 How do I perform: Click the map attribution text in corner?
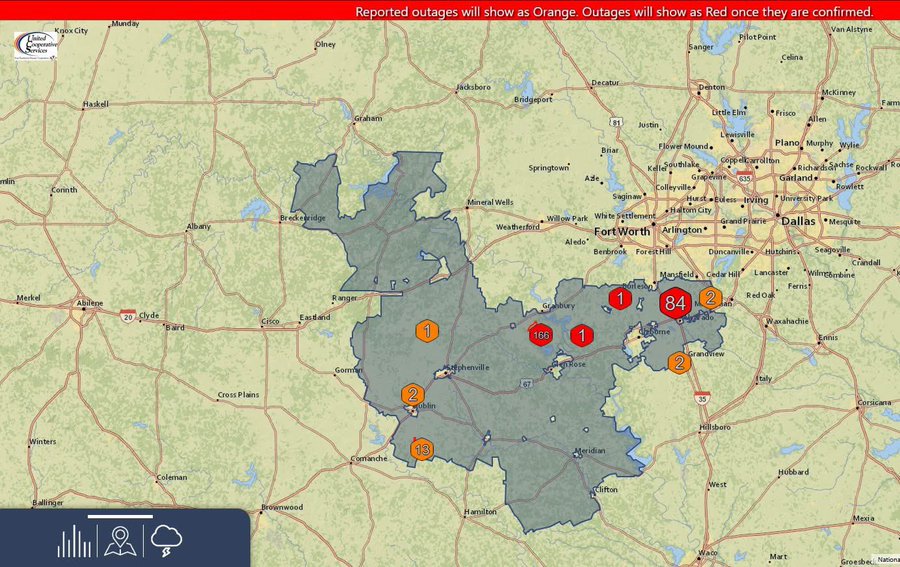(x=887, y=560)
